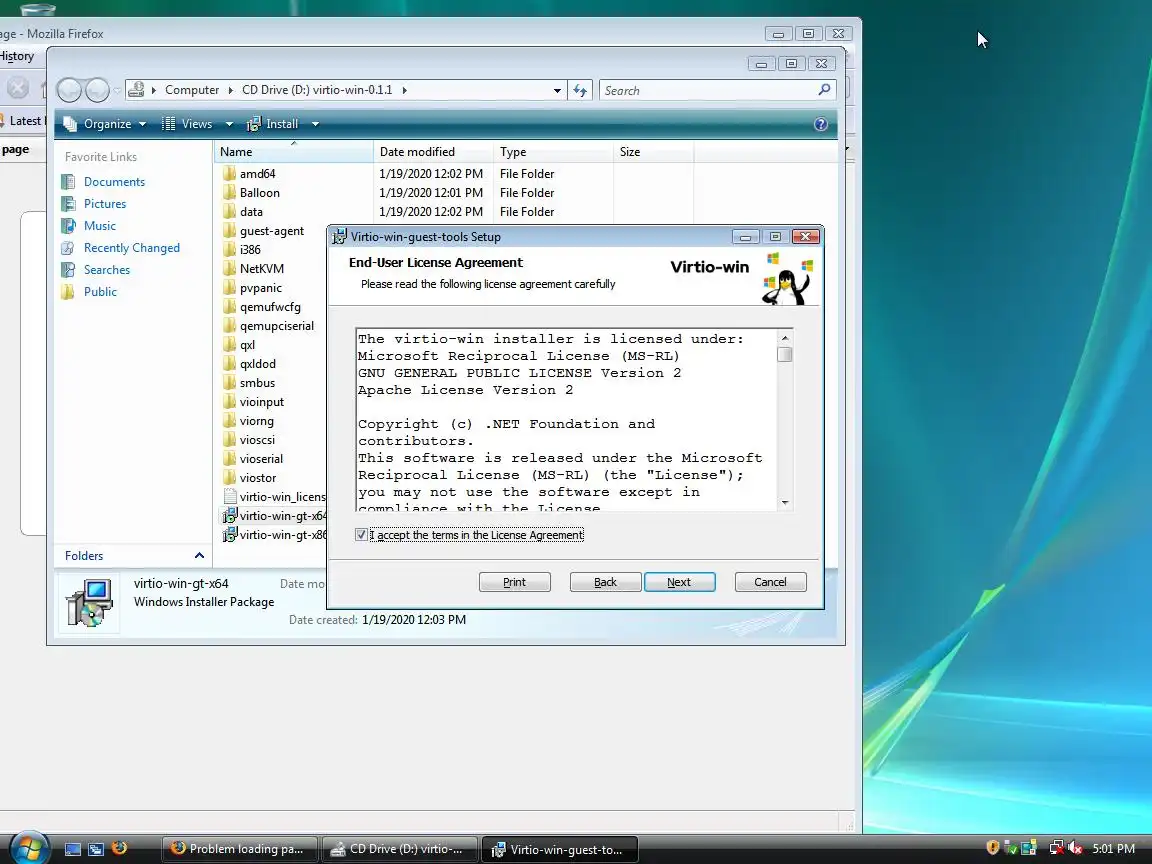Image resolution: width=1152 pixels, height=864 pixels.
Task: Open the Organize menu in Explorer
Action: 106,124
